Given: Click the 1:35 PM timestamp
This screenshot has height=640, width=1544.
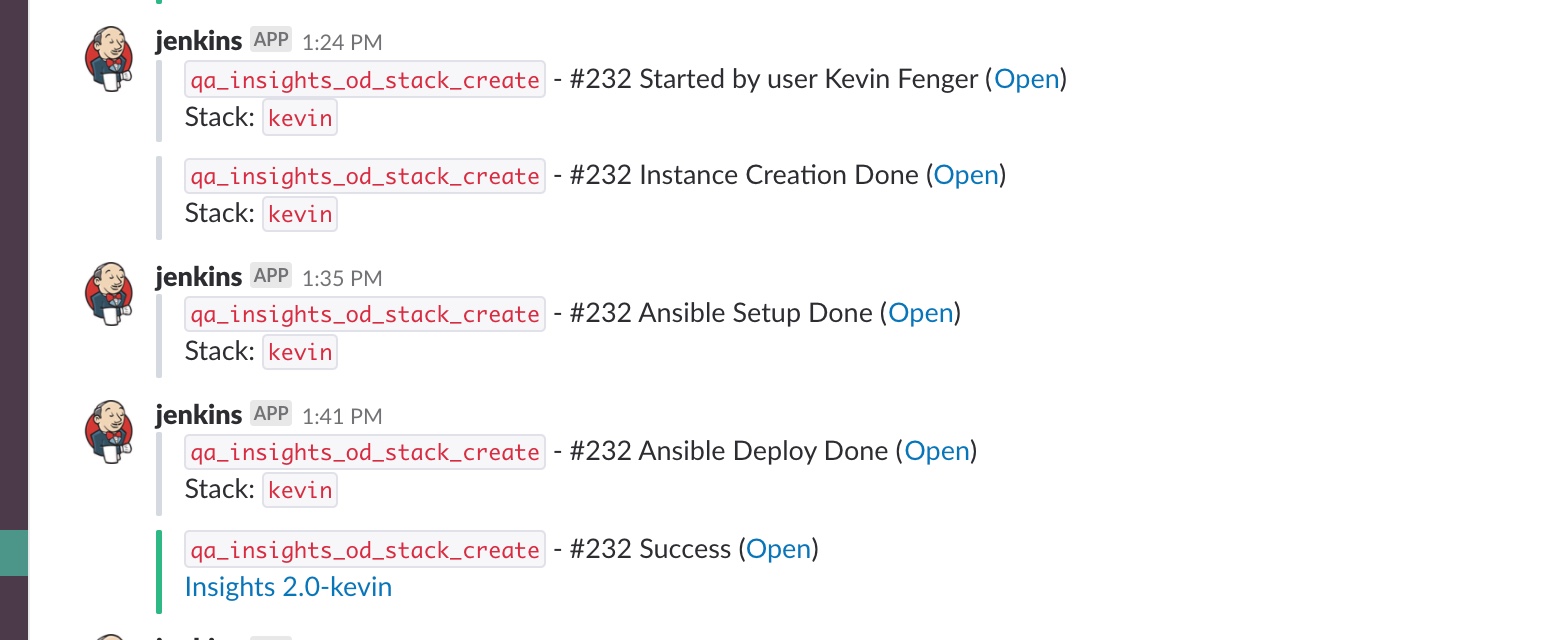Looking at the screenshot, I should tap(342, 278).
